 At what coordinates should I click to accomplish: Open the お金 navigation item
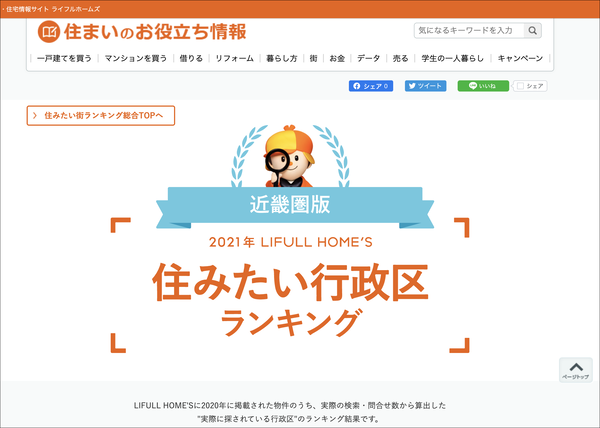(x=337, y=59)
